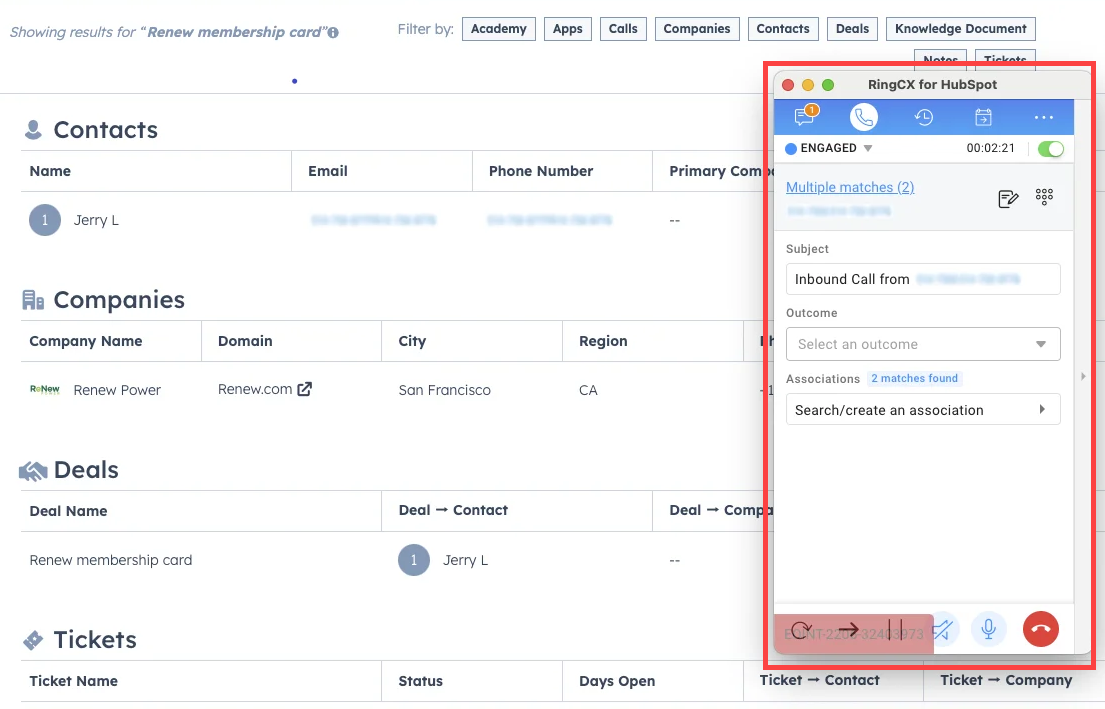Filter results by Deals
Screen dimensions: 1105x709
pyautogui.click(x=853, y=29)
